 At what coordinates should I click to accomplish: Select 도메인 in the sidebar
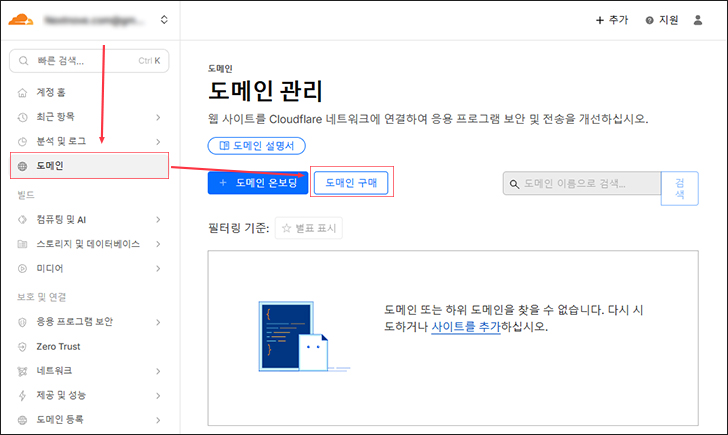pos(89,166)
